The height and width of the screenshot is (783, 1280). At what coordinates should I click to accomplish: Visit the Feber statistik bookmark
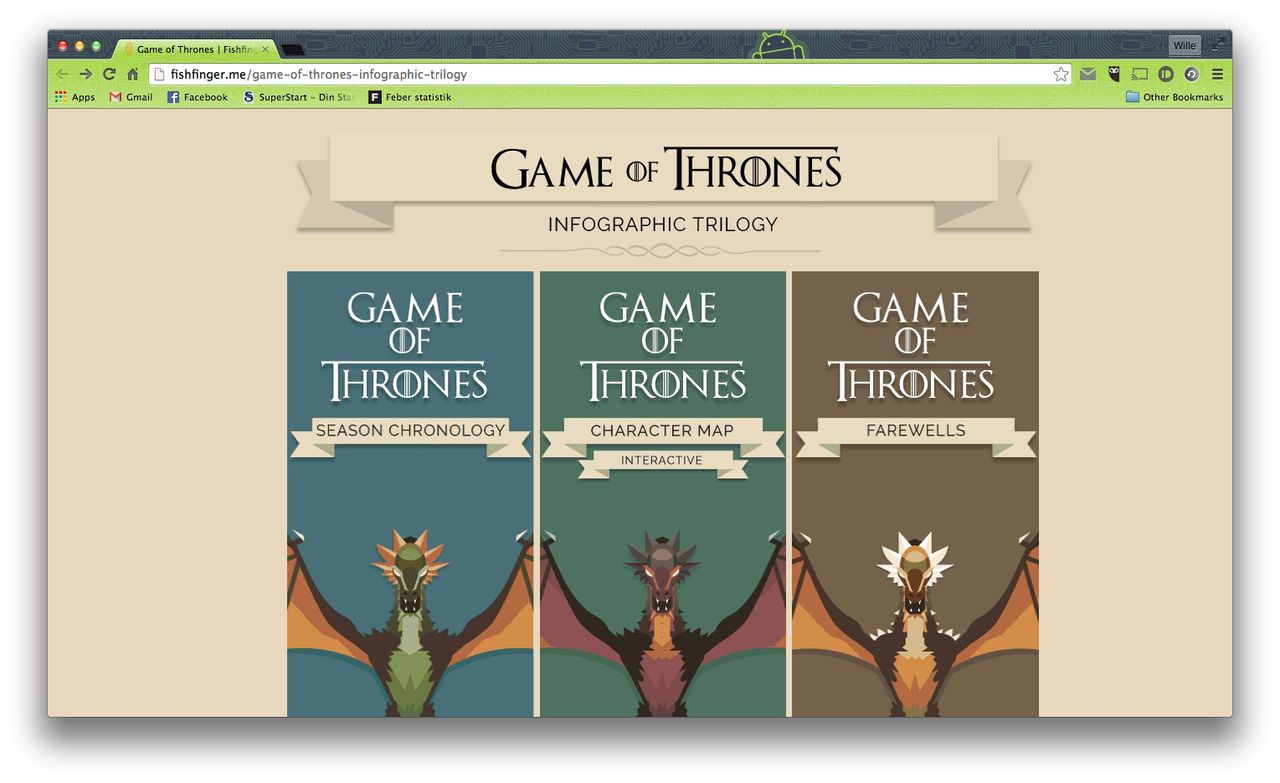click(x=411, y=97)
